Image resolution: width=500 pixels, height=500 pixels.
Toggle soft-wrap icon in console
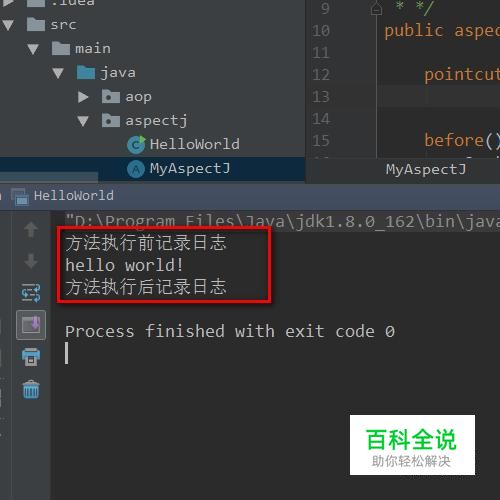click(31, 293)
